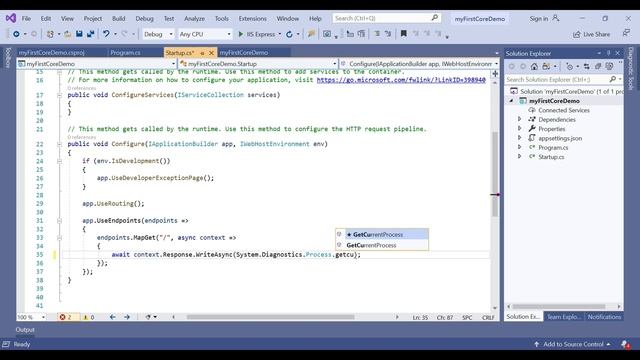Click the Home icon in Solution Explorer

(534, 66)
